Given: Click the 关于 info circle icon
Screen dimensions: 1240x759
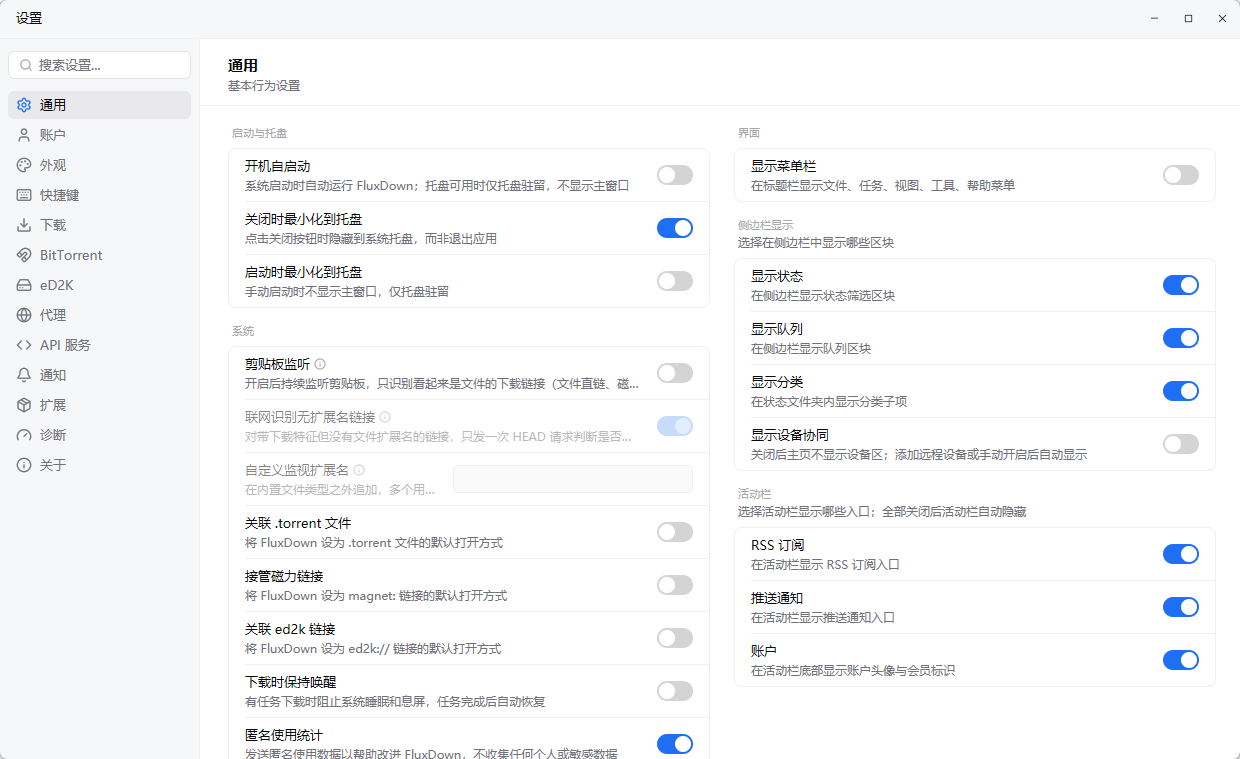Looking at the screenshot, I should (x=24, y=465).
